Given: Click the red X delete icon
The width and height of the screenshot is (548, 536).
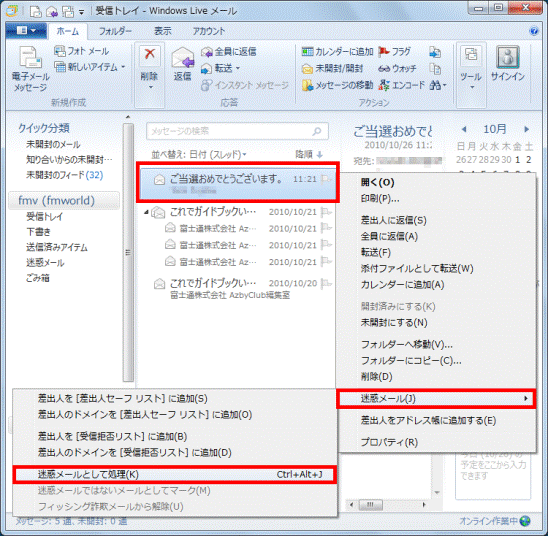Looking at the screenshot, I should (x=150, y=55).
